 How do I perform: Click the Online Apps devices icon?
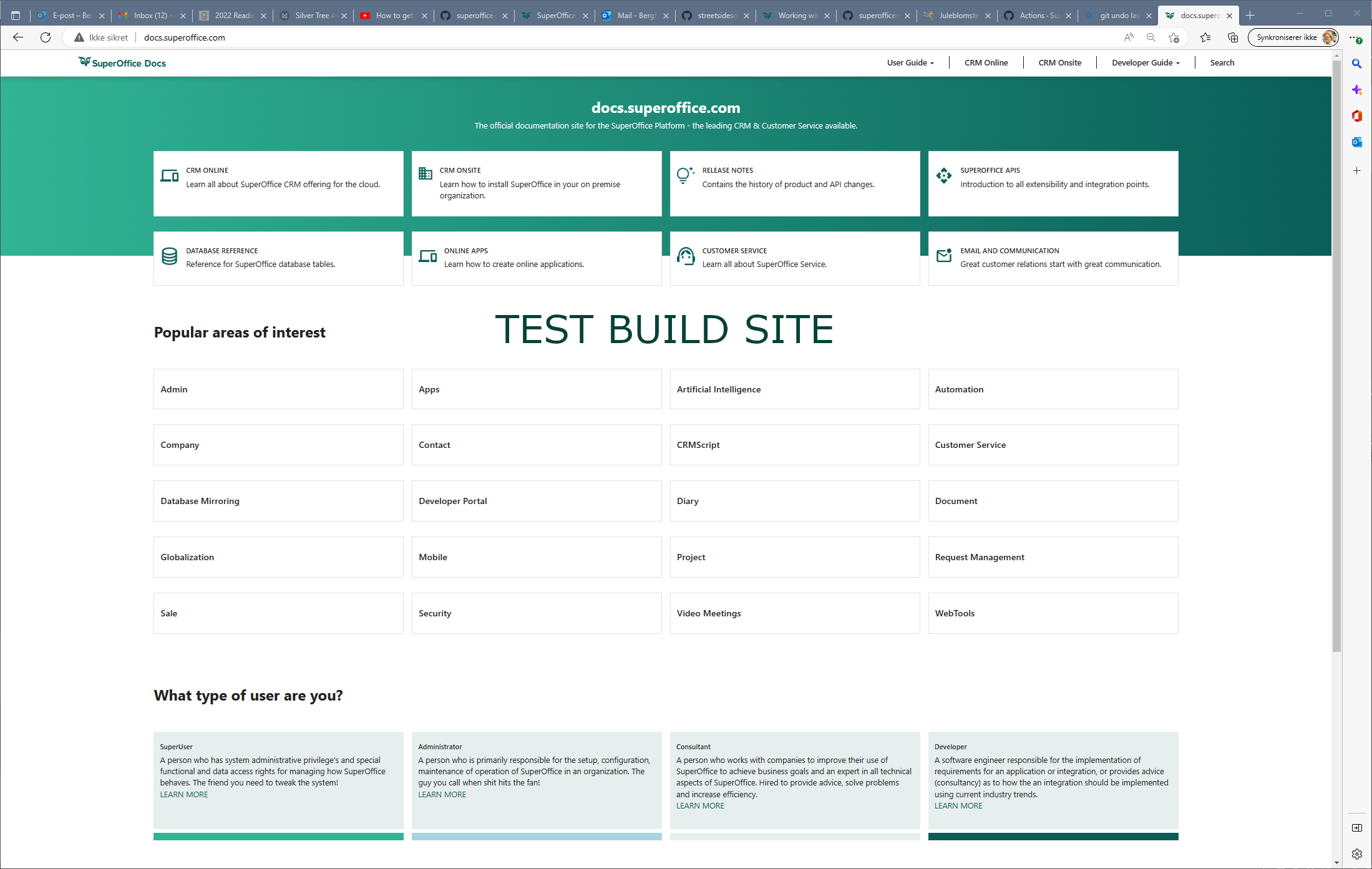tap(428, 256)
